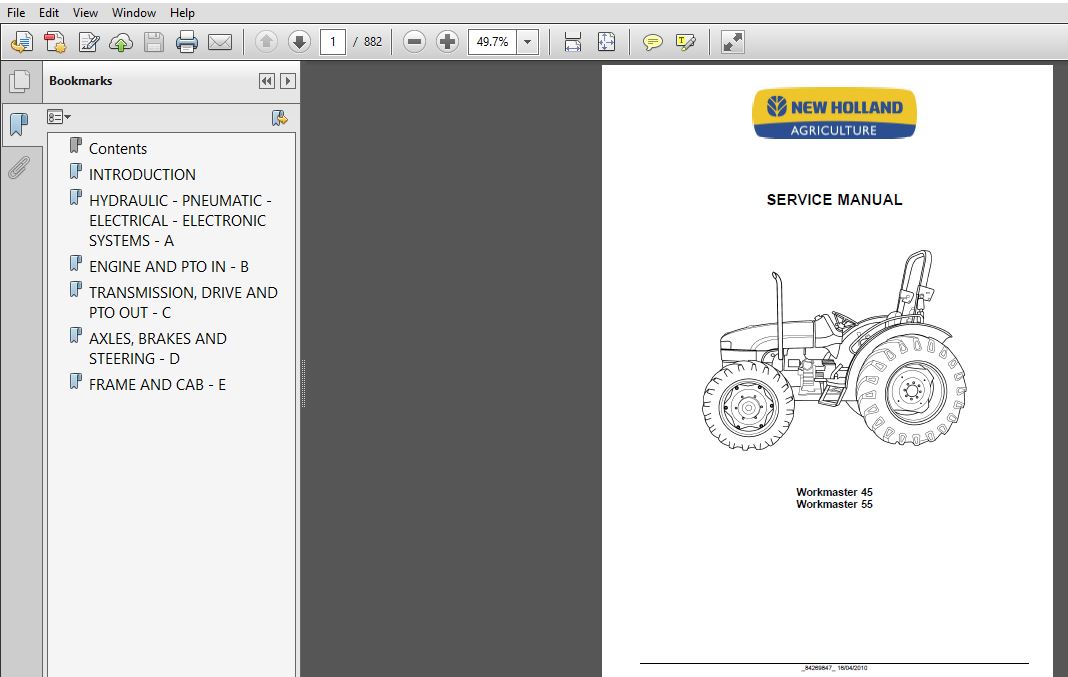Open the HYDRAULIC - PNEUMATIC - ELECTRICAL bookmark
Screen dimensions: 1068x677
(x=180, y=221)
